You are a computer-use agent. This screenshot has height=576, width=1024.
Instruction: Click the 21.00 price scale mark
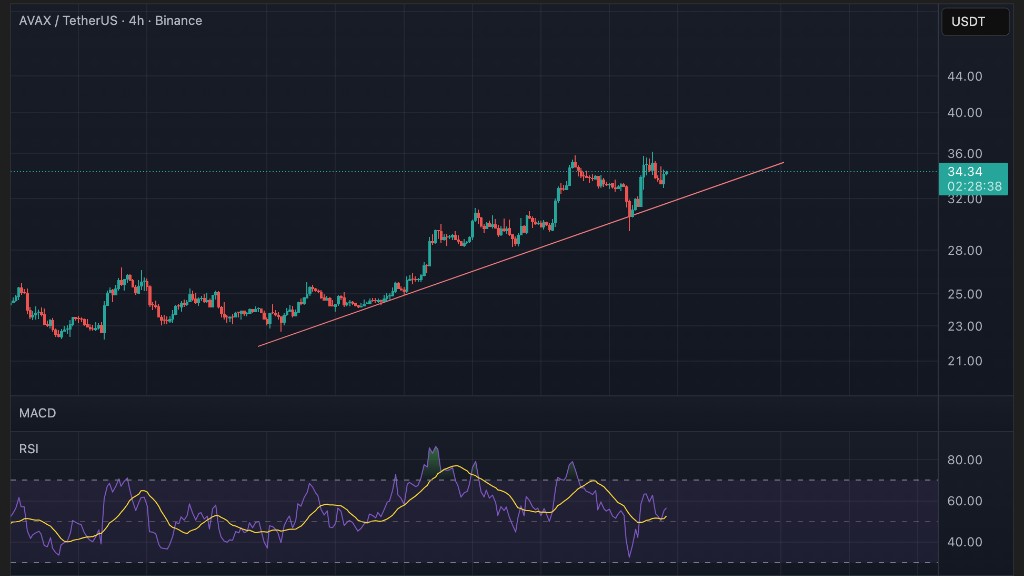point(964,361)
